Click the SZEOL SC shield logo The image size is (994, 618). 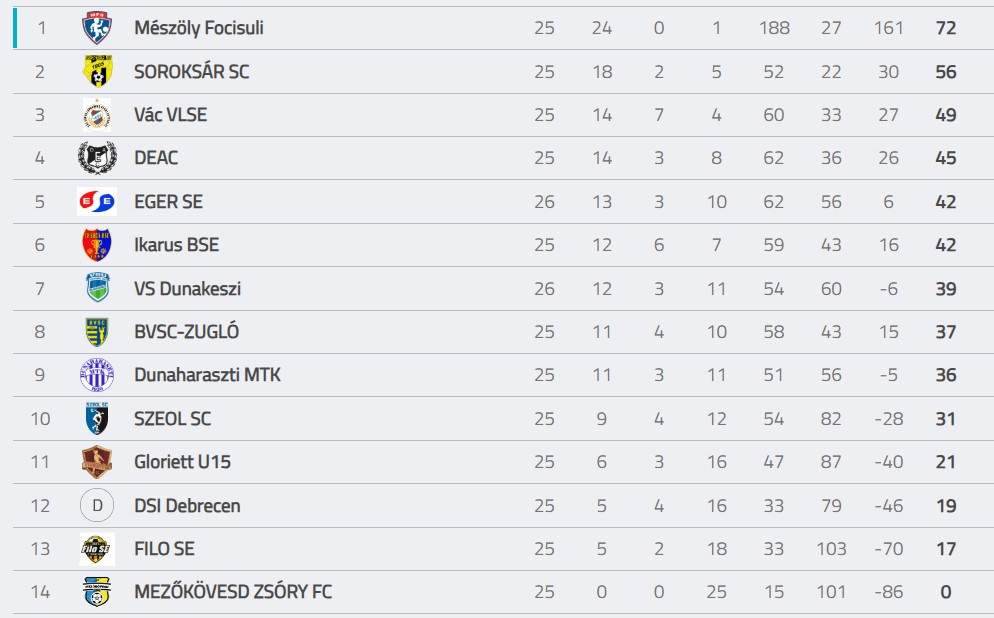pyautogui.click(x=97, y=418)
